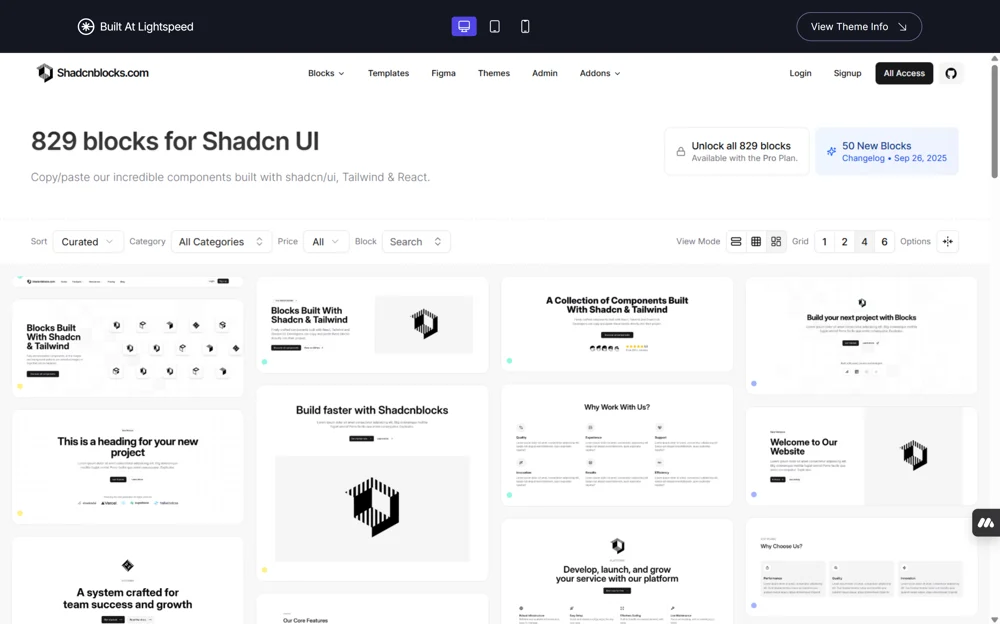The image size is (1000, 624).
Task: Open the Options sparkle icon button
Action: click(x=948, y=241)
